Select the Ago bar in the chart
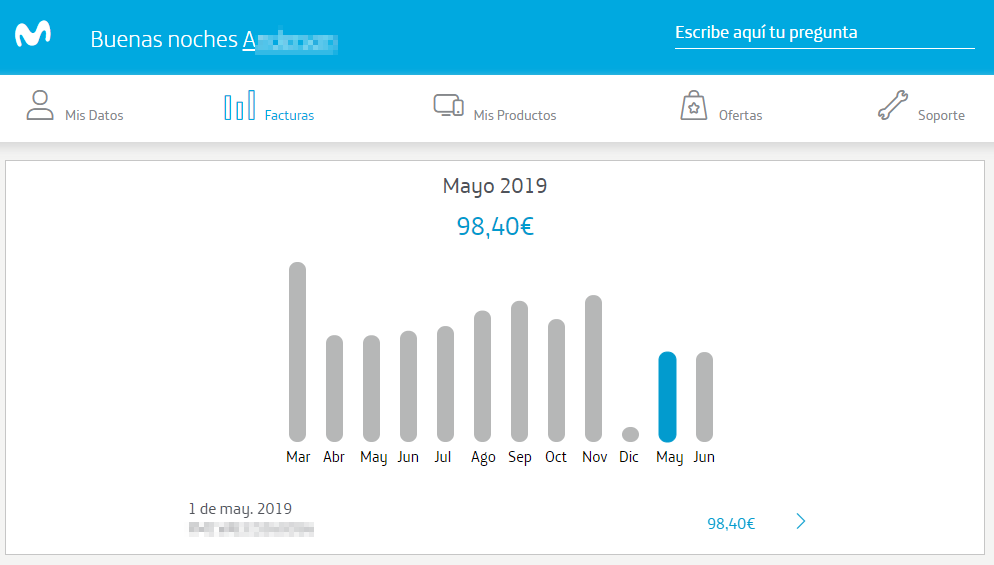The width and height of the screenshot is (994, 565). click(482, 376)
